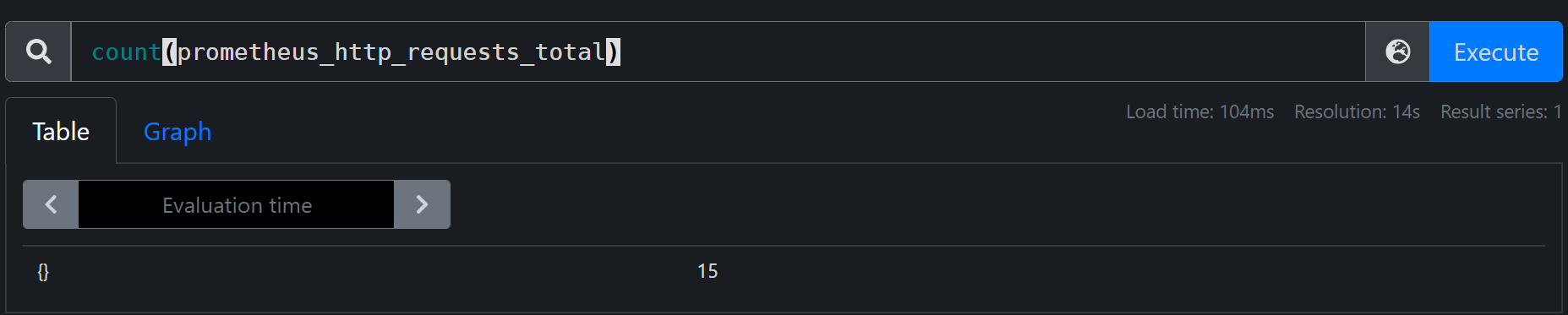Viewport: 1568px width, 315px height.
Task: Click the Resolution: 14s text
Action: click(1357, 111)
